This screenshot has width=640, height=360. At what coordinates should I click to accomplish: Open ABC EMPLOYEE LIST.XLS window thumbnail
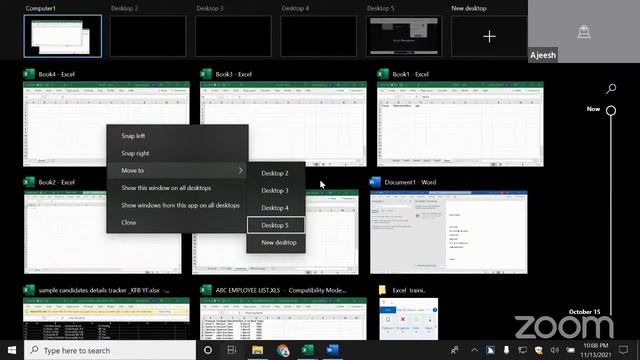click(x=283, y=318)
